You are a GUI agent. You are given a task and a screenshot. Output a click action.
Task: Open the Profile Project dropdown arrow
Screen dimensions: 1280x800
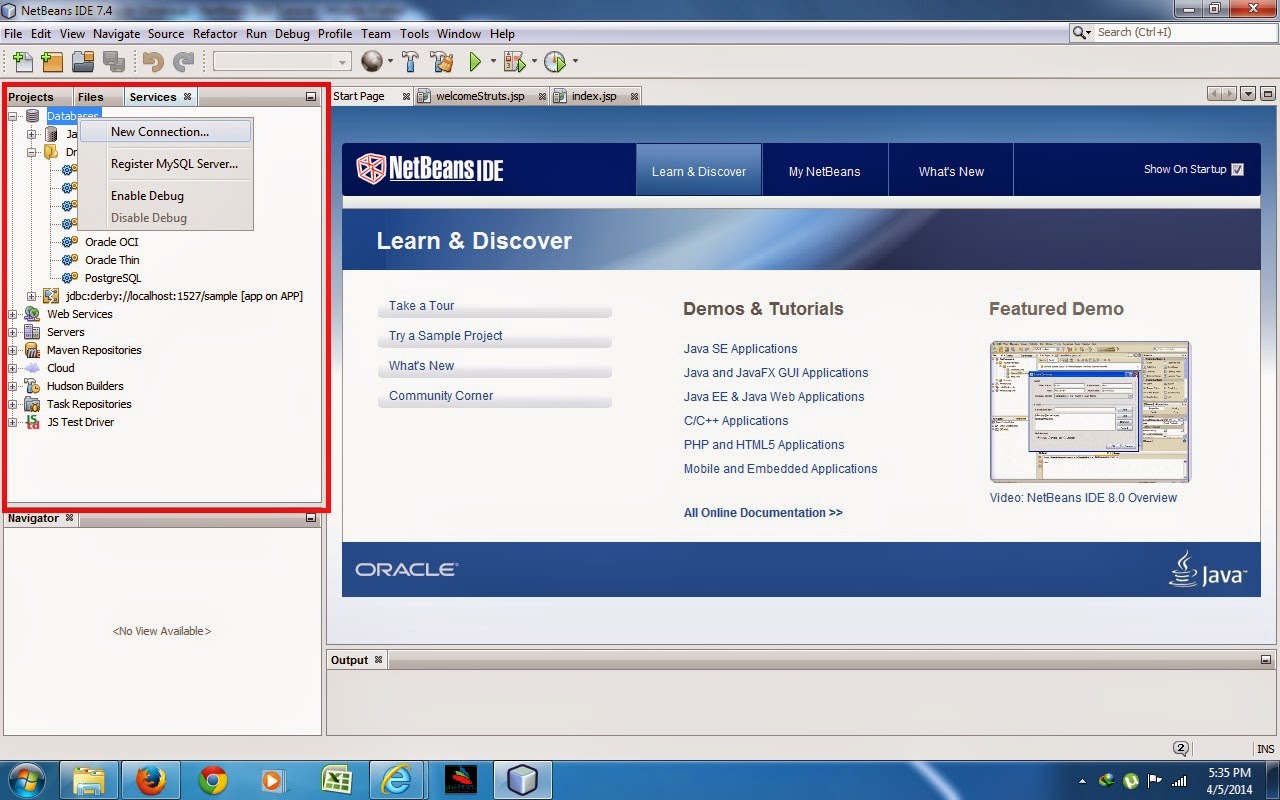coord(575,62)
